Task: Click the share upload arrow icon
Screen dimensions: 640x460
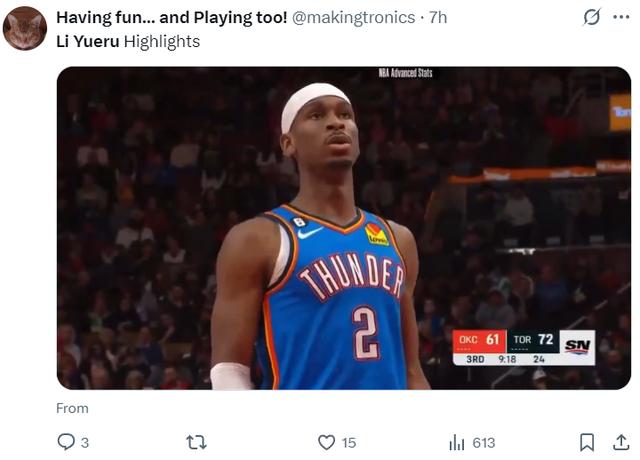Action: point(620,442)
